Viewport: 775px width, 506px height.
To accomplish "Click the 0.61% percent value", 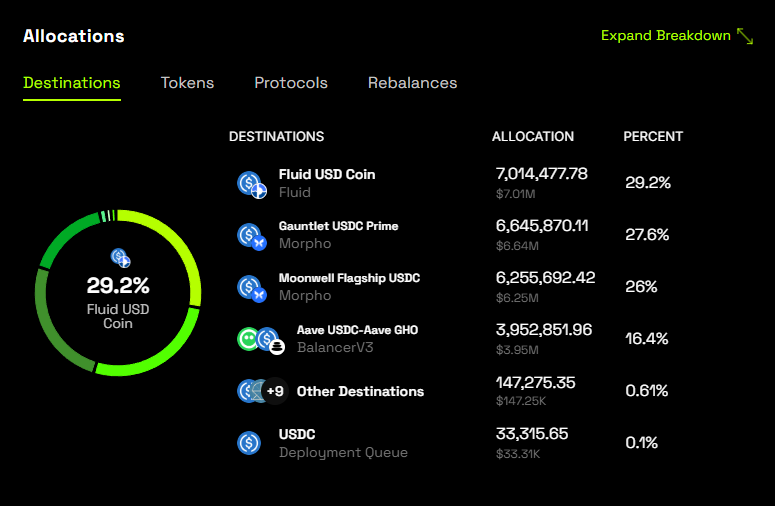I will click(646, 391).
